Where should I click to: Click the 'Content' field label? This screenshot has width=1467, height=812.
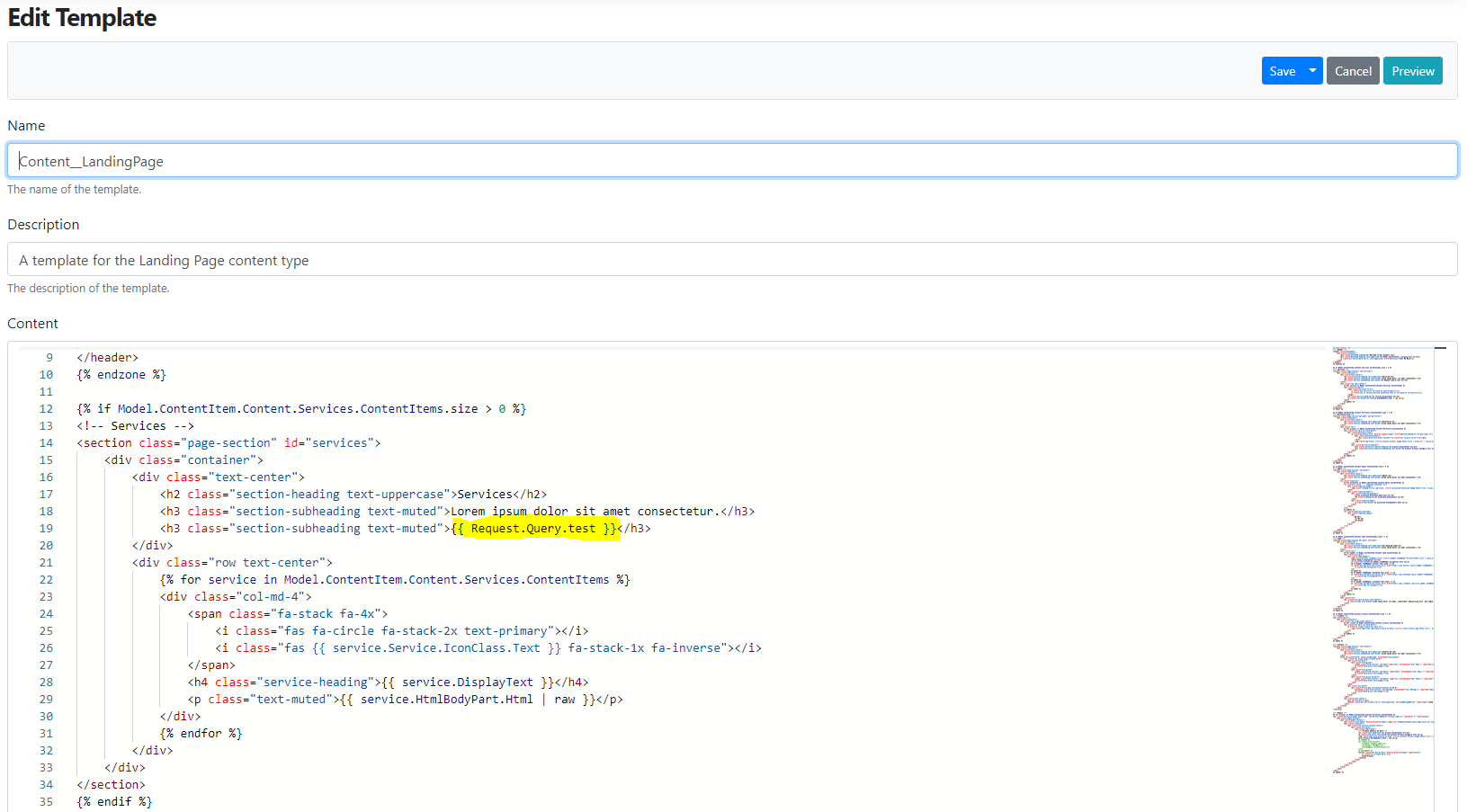[32, 324]
